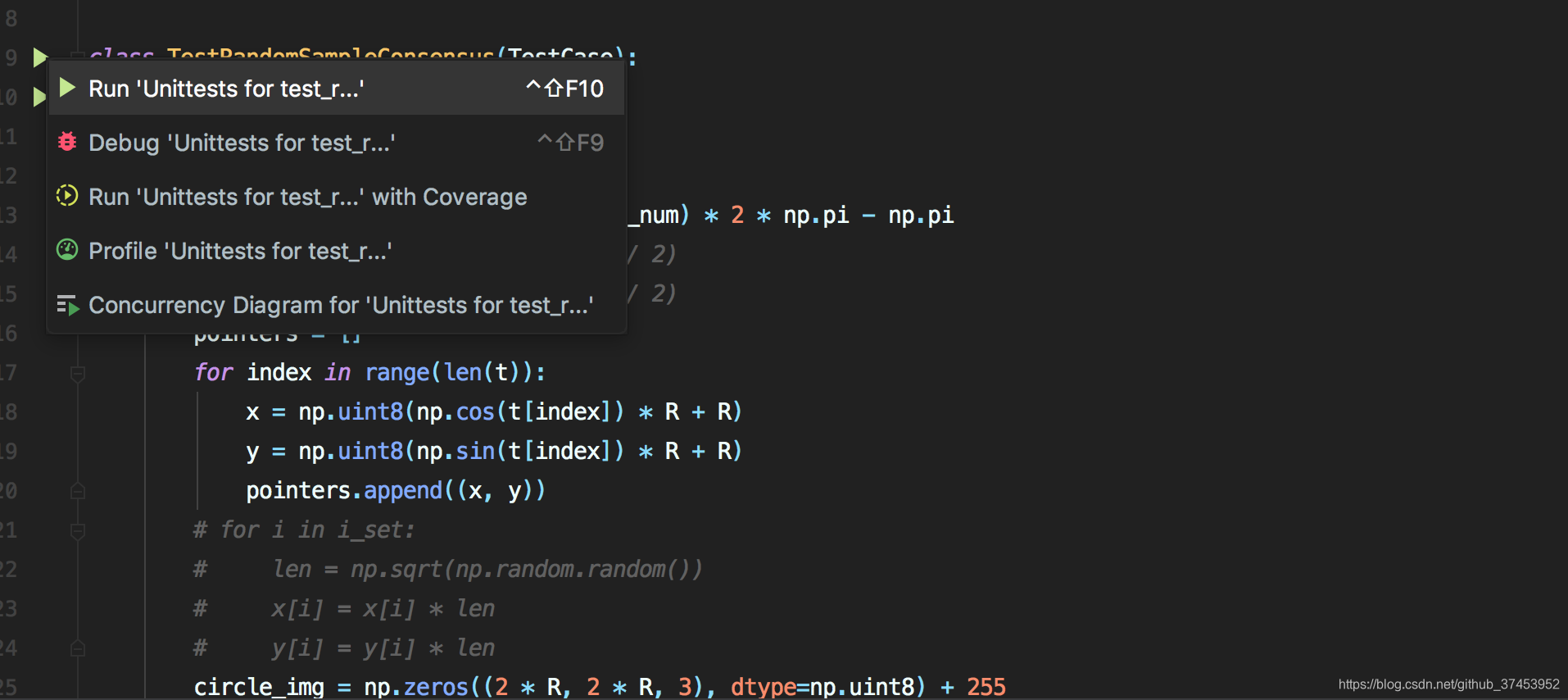
Task: Click the 'y[i] = y[i] * len' comment
Action: click(383, 648)
